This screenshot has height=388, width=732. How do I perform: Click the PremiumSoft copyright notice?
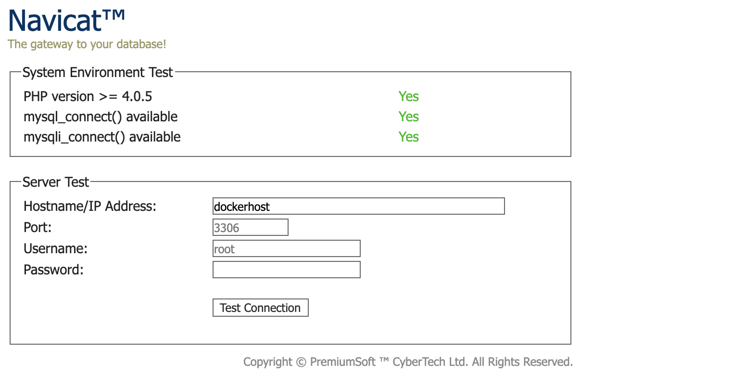click(408, 362)
